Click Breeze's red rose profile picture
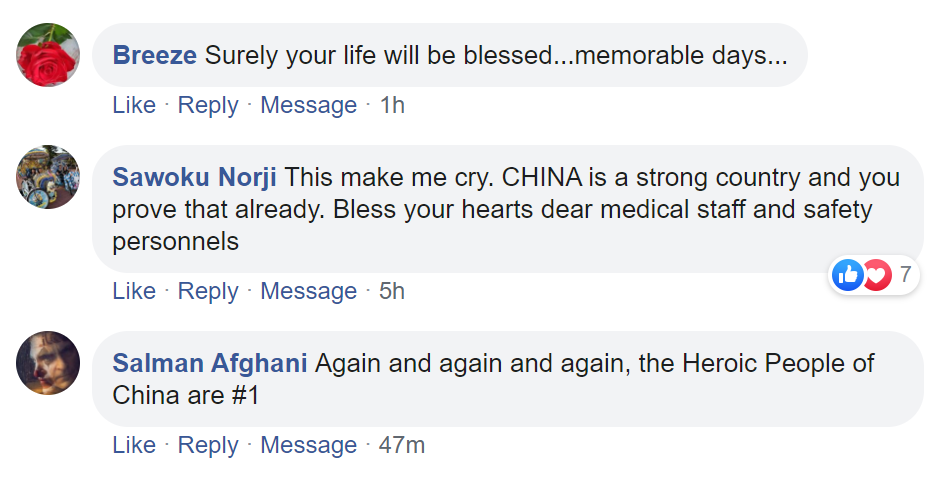The image size is (935, 478). 48,55
